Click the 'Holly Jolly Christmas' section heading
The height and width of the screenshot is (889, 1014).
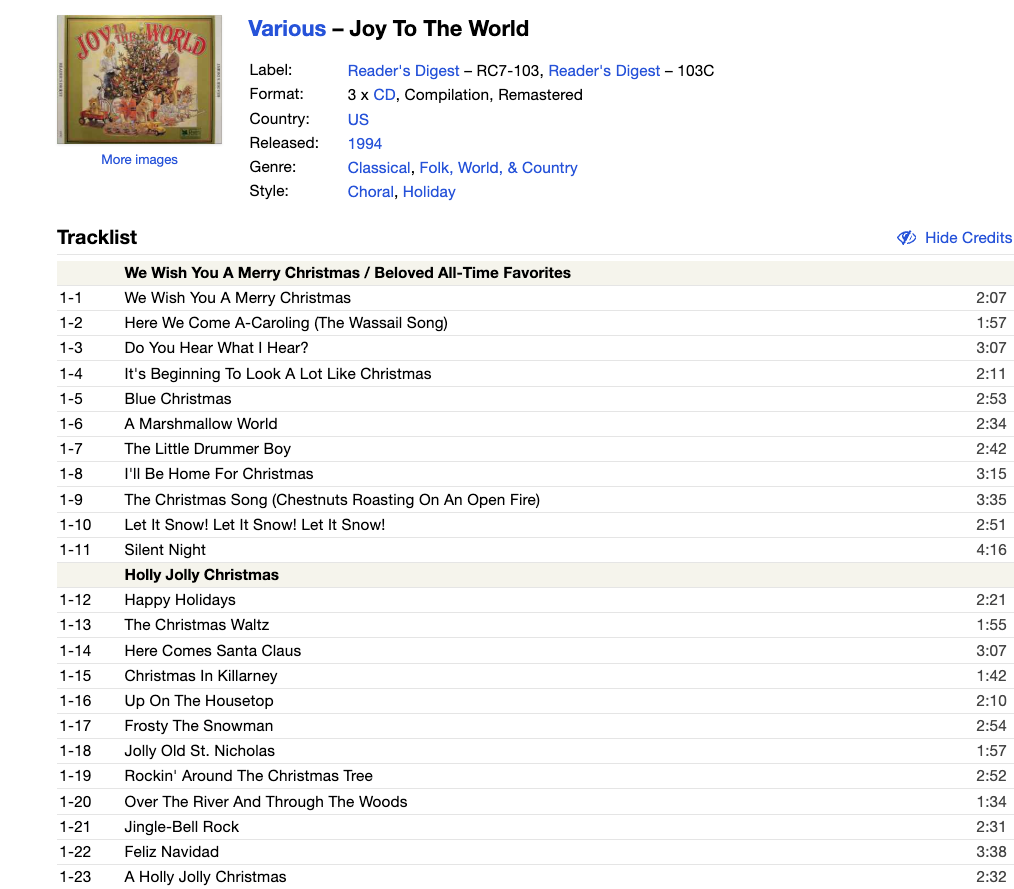tap(202, 575)
